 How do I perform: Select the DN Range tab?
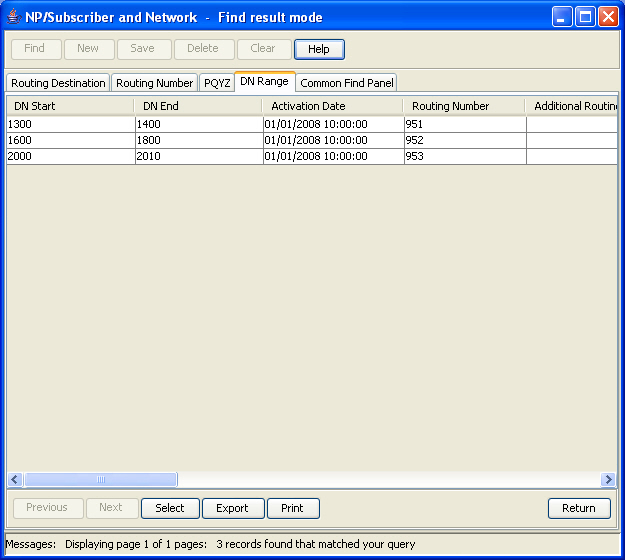tap(264, 82)
